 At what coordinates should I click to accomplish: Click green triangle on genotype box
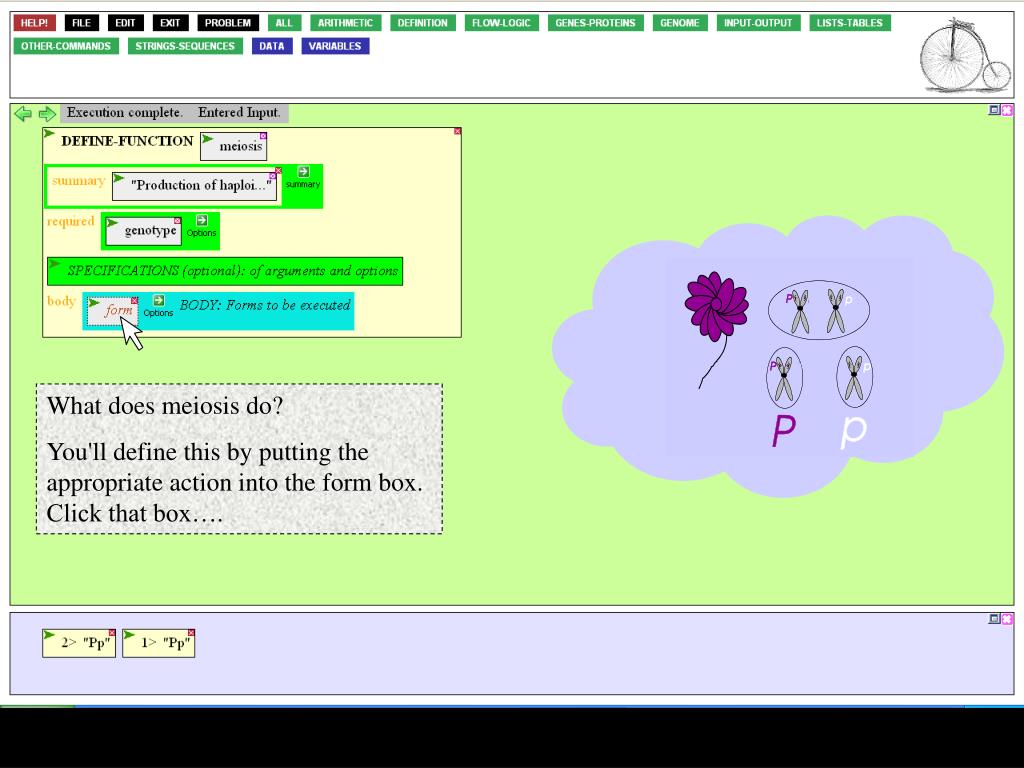112,223
